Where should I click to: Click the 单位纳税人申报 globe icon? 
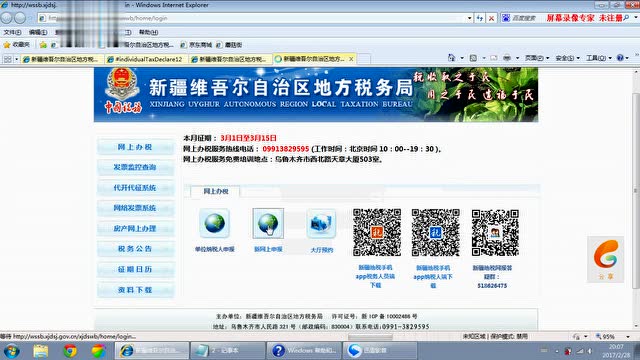point(215,223)
